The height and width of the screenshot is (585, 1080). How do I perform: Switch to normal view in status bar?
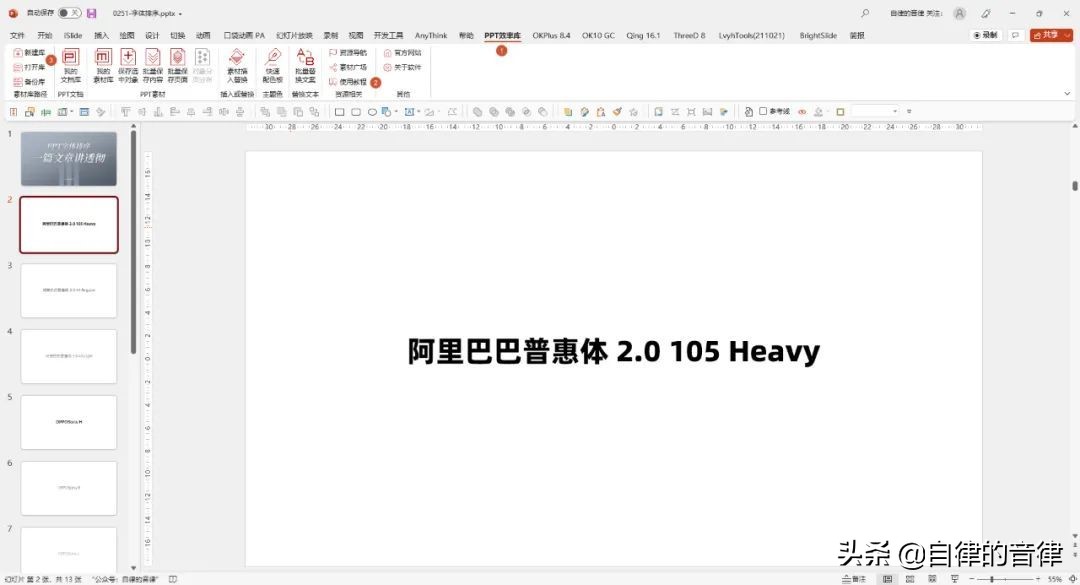click(888, 579)
